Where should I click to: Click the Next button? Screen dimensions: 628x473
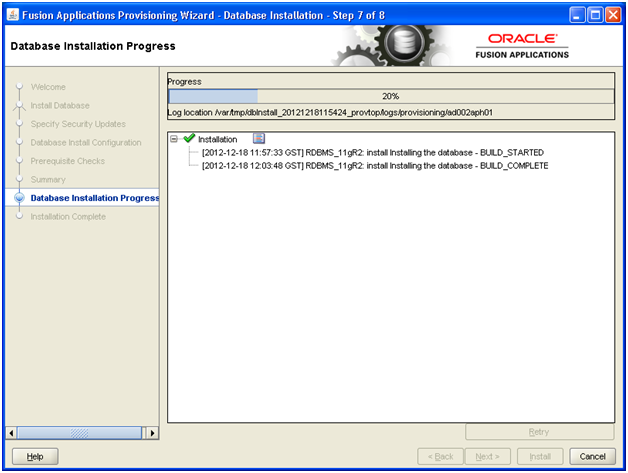click(487, 456)
